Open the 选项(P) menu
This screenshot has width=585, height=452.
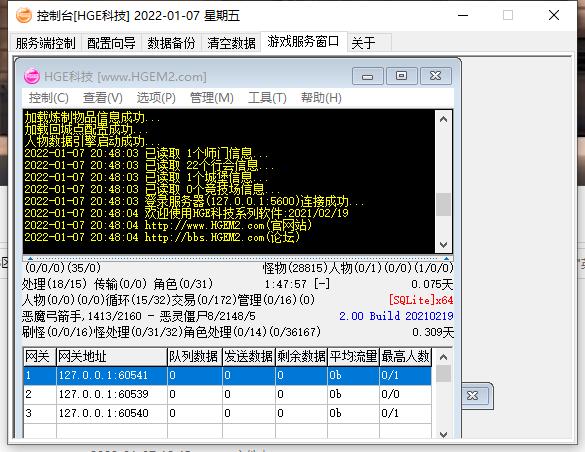pyautogui.click(x=156, y=98)
